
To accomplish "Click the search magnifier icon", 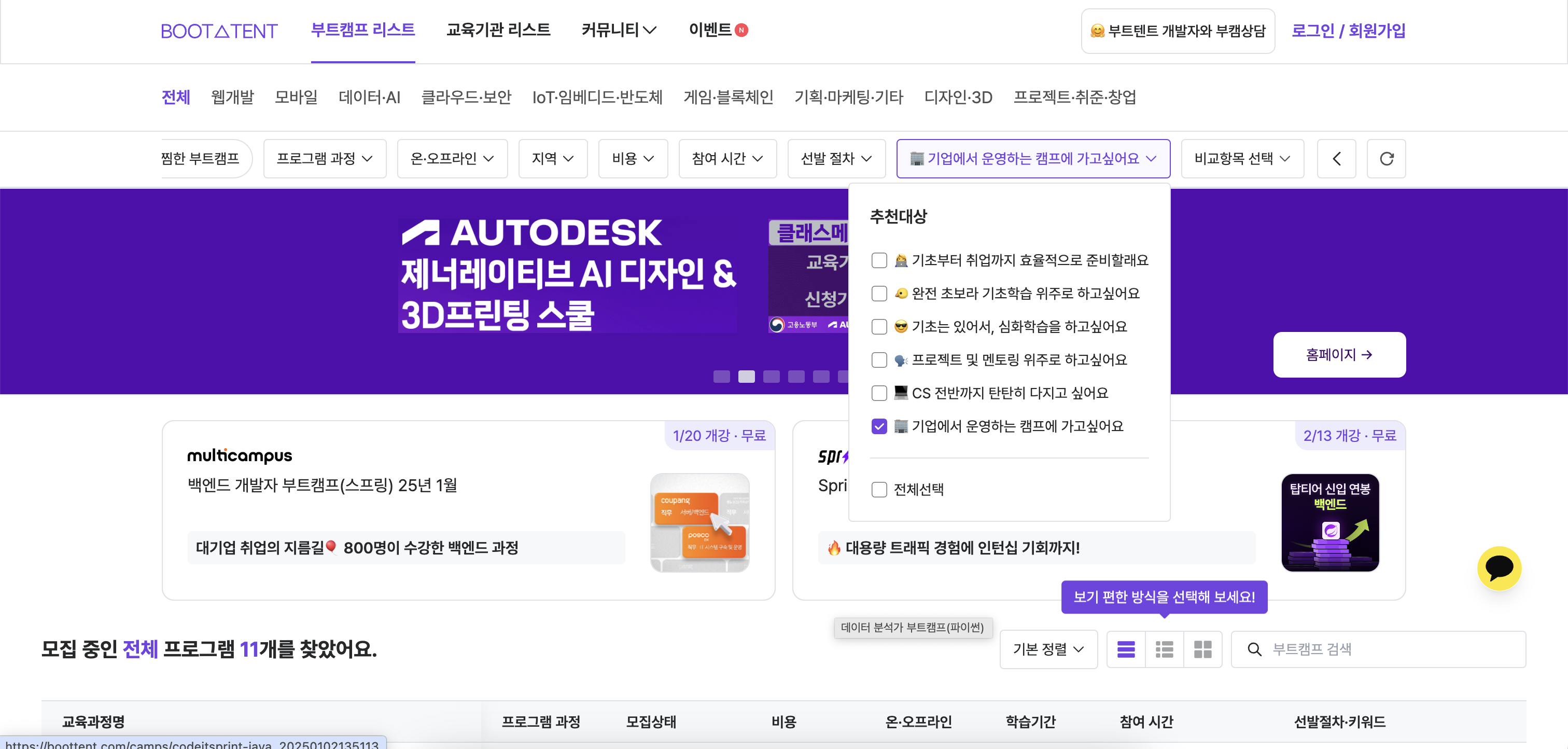I will click(1254, 649).
